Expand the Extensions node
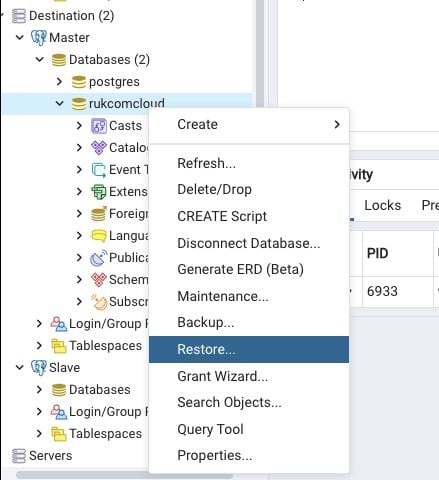Screen dimensions: 439x480 click(79, 191)
